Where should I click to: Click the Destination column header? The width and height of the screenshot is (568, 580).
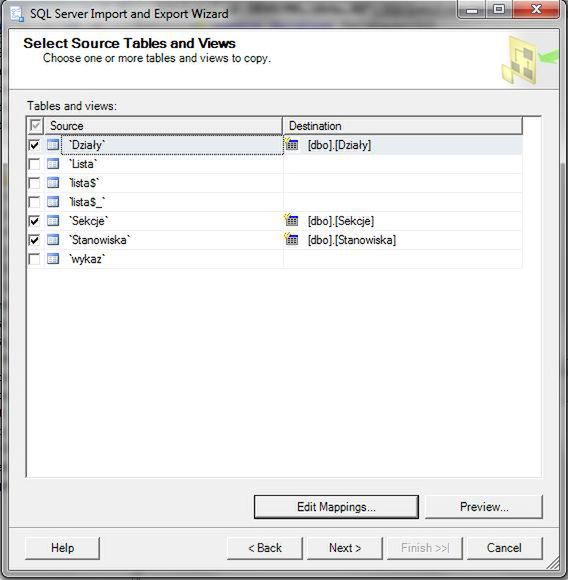pyautogui.click(x=403, y=126)
